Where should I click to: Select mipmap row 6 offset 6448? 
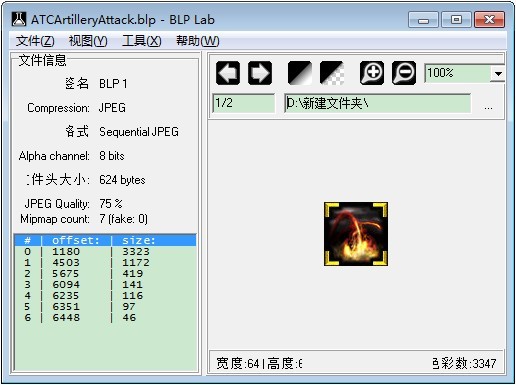[105, 317]
